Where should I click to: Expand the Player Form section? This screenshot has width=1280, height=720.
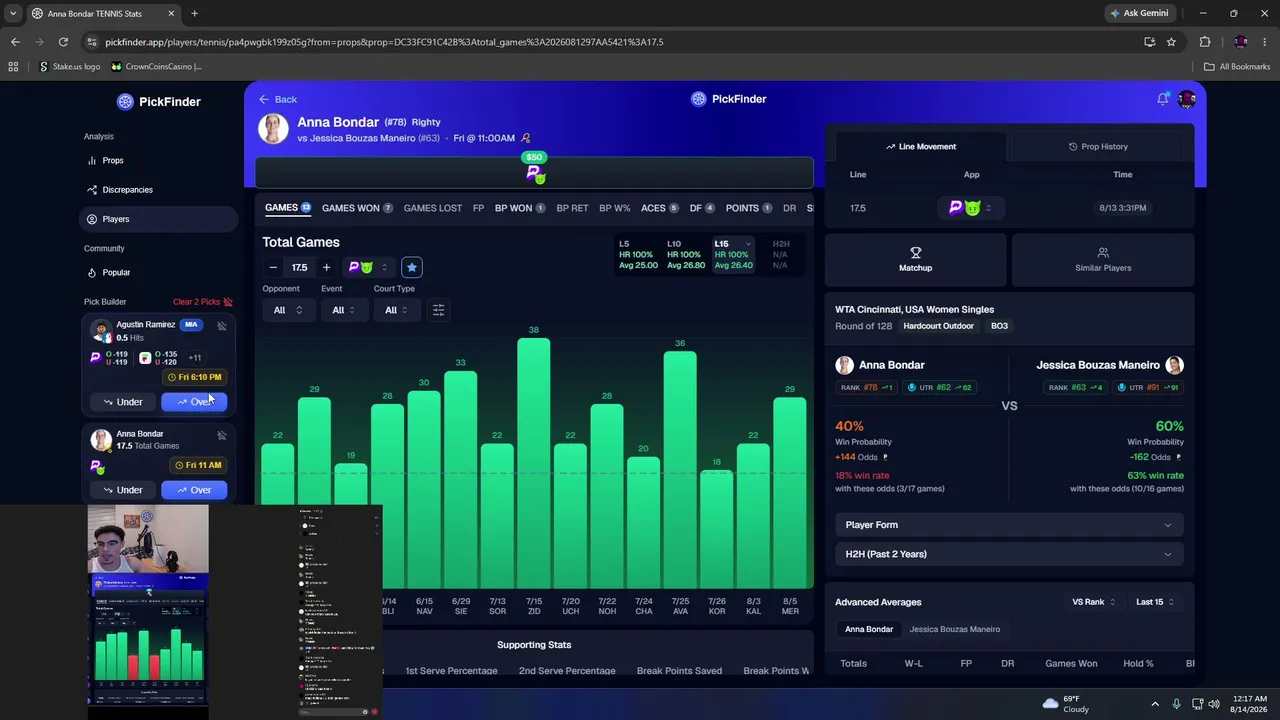1009,525
